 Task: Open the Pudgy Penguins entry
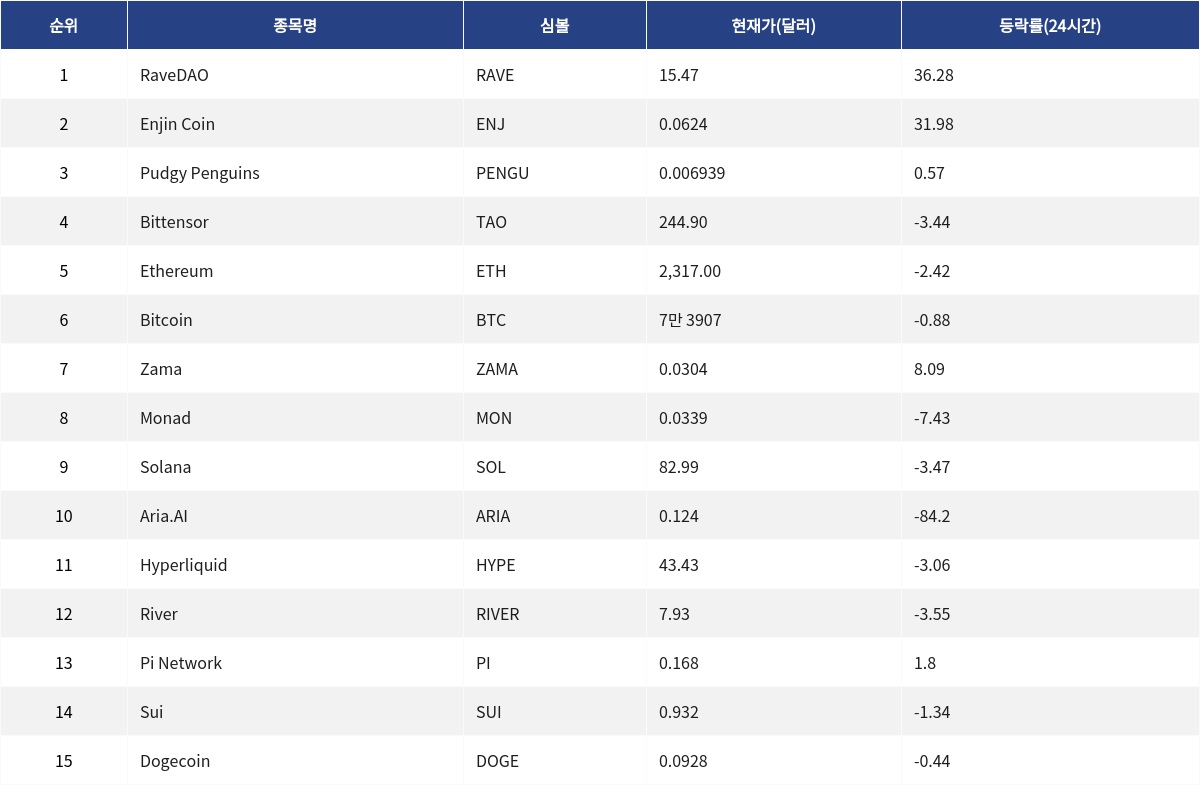[x=199, y=173]
